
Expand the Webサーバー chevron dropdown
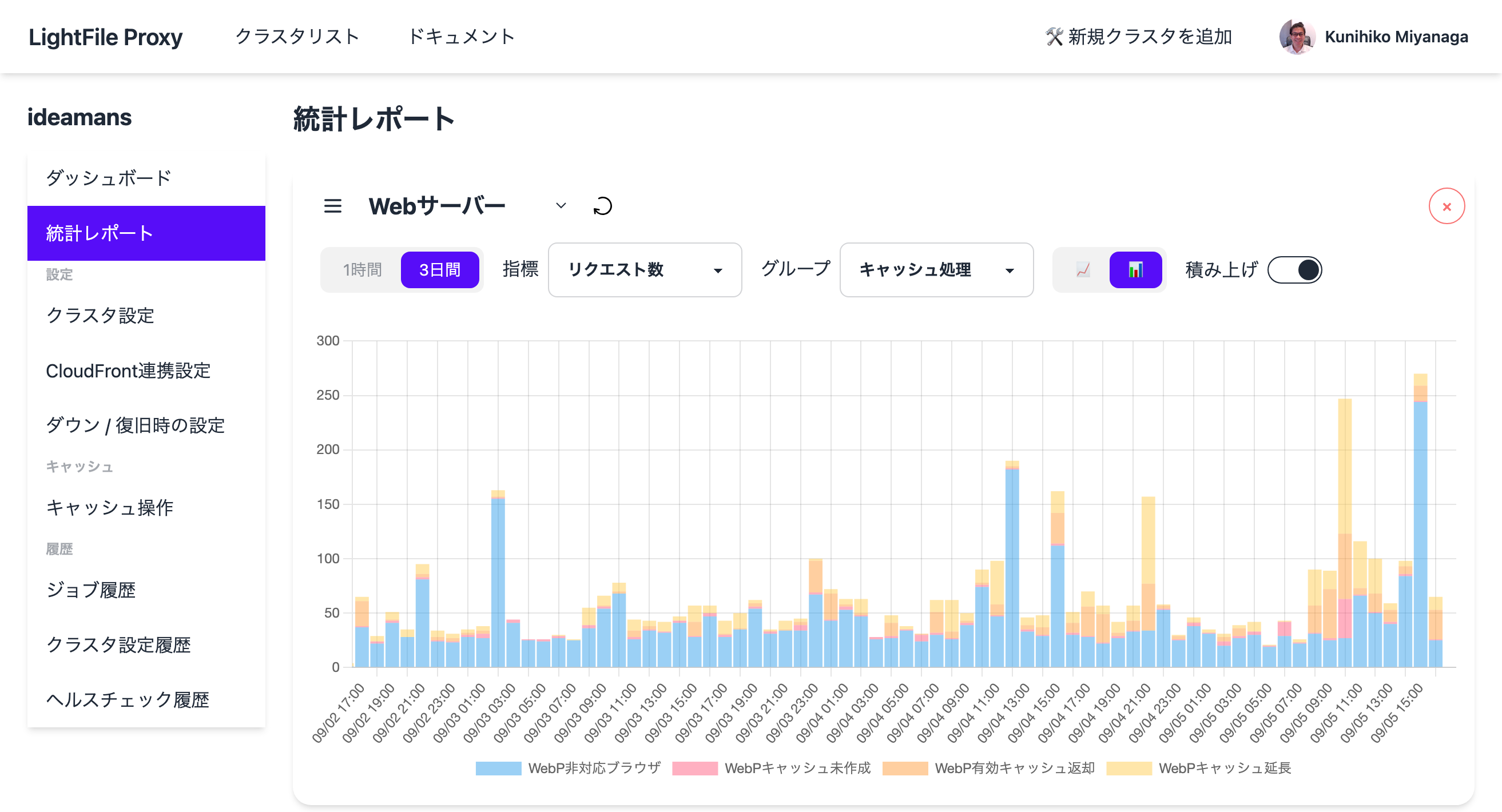tap(561, 206)
